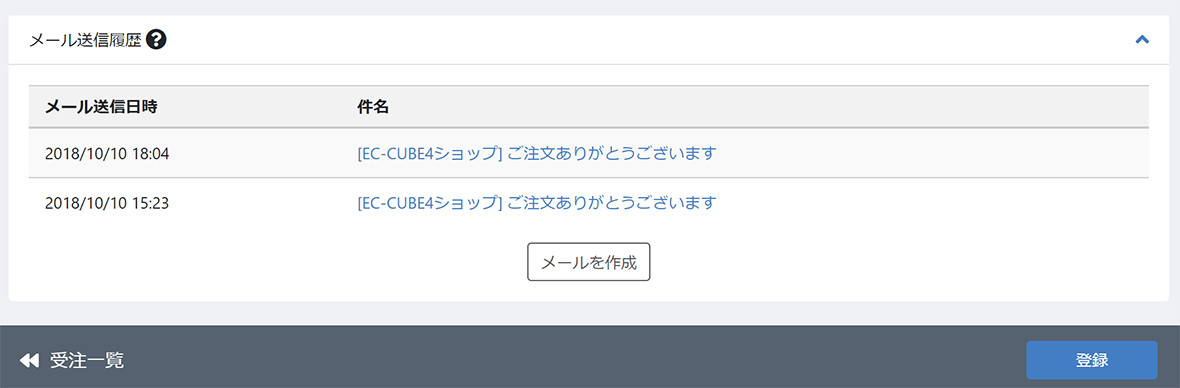Image resolution: width=1180 pixels, height=388 pixels.
Task: Click the grey page background below the panel
Action: [588, 314]
